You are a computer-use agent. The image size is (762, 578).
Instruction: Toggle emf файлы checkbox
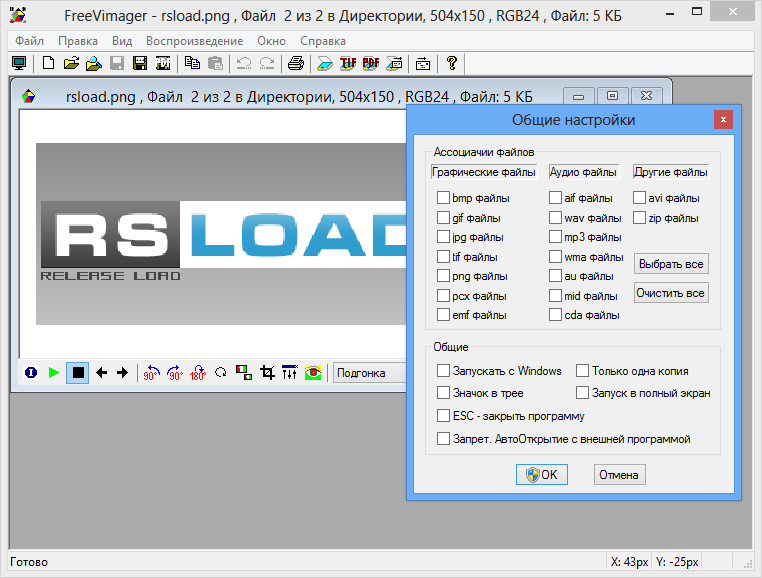coord(443,315)
